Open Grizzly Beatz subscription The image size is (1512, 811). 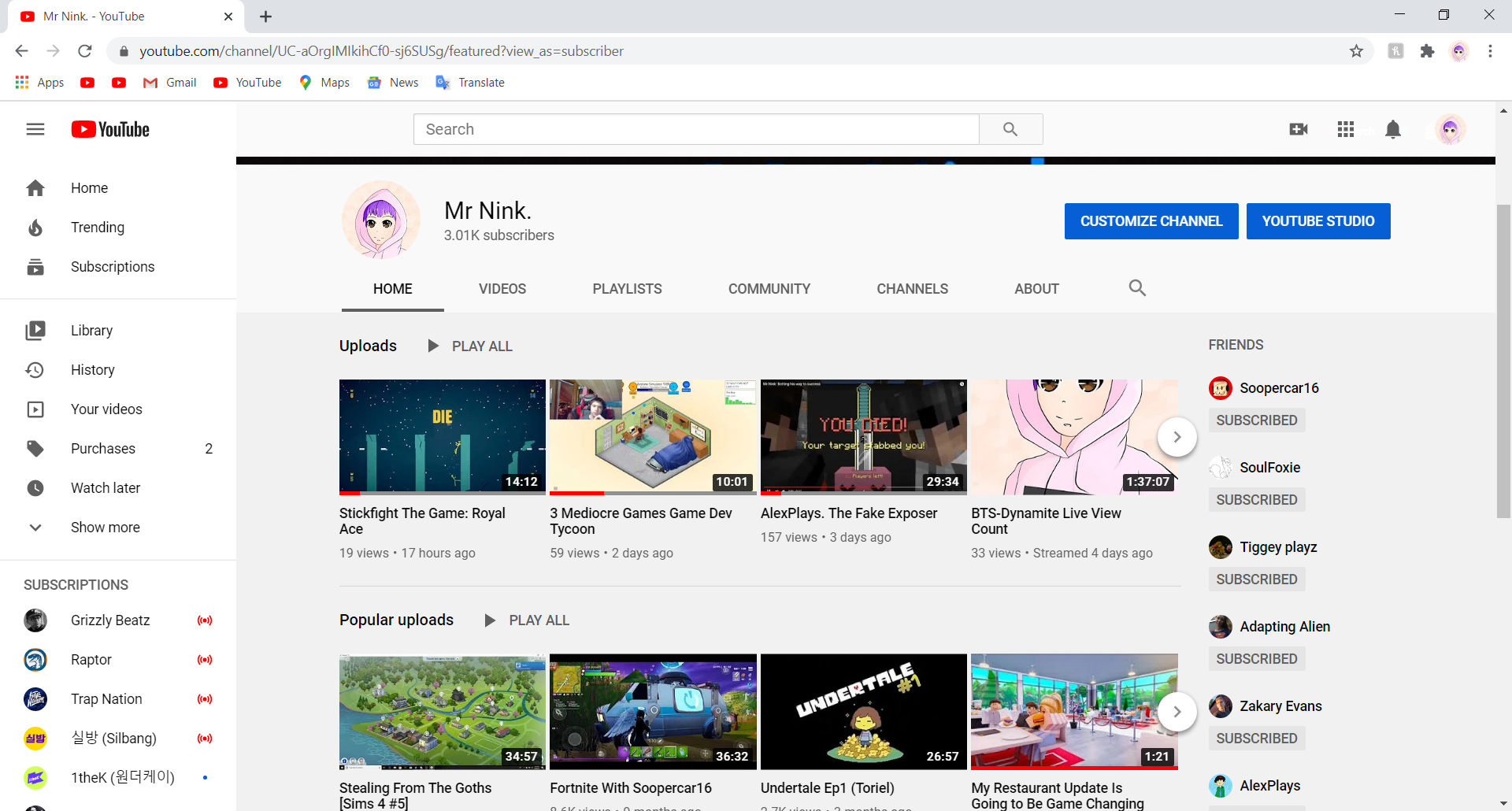click(x=118, y=620)
